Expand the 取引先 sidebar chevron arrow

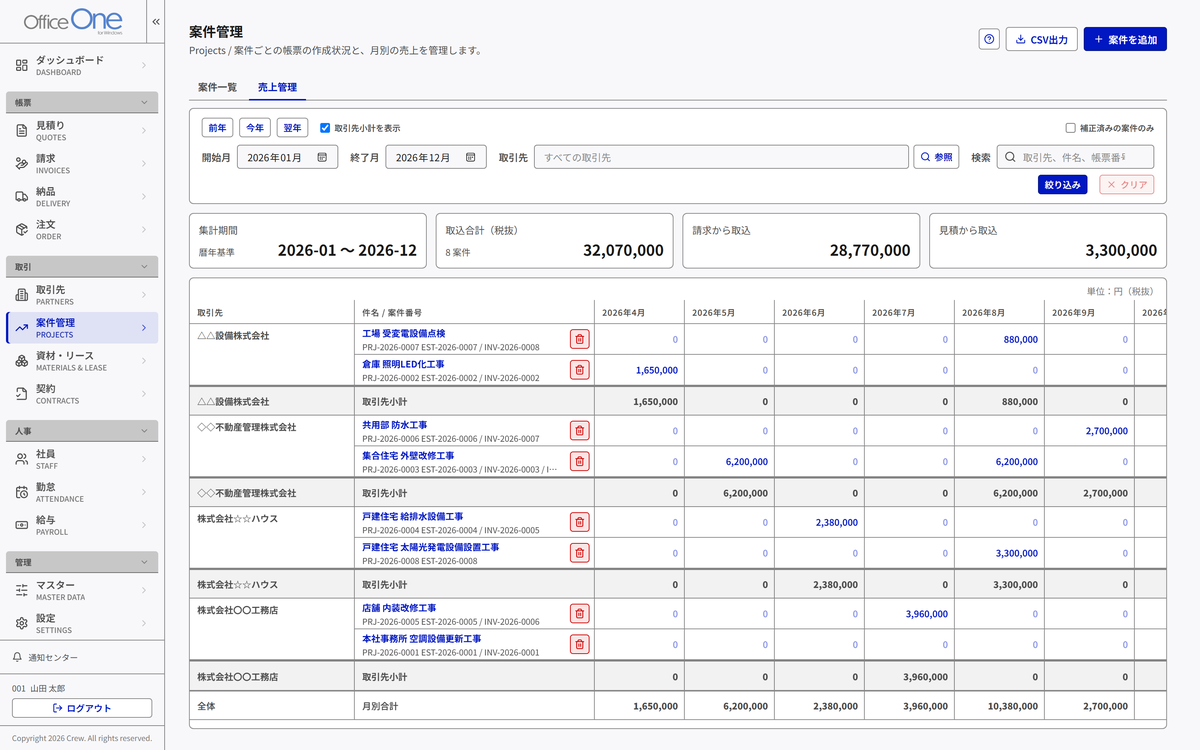[x=143, y=294]
